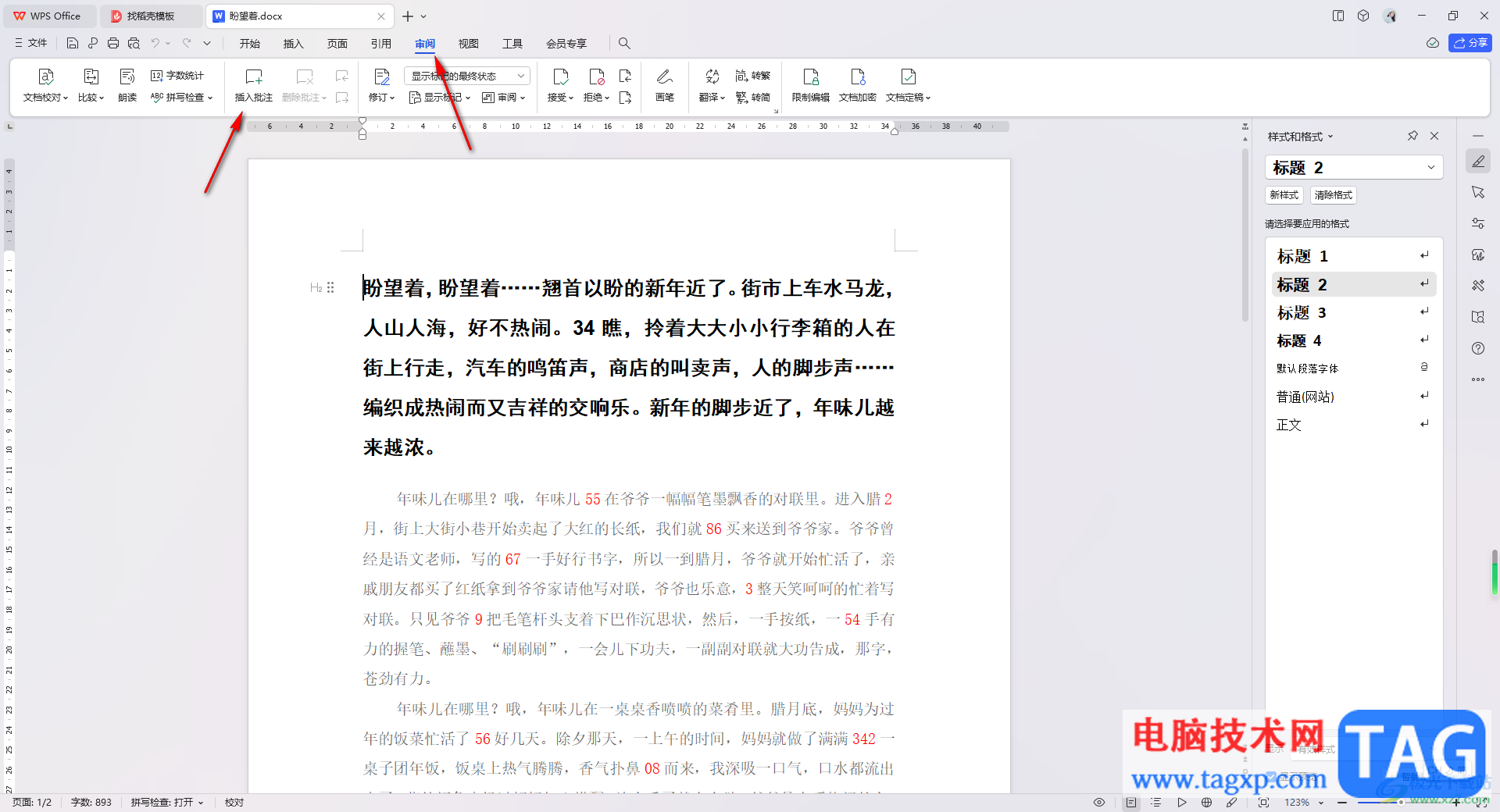Viewport: 1500px width, 812px height.
Task: Reject the change with 拒绝
Action: pos(597,86)
